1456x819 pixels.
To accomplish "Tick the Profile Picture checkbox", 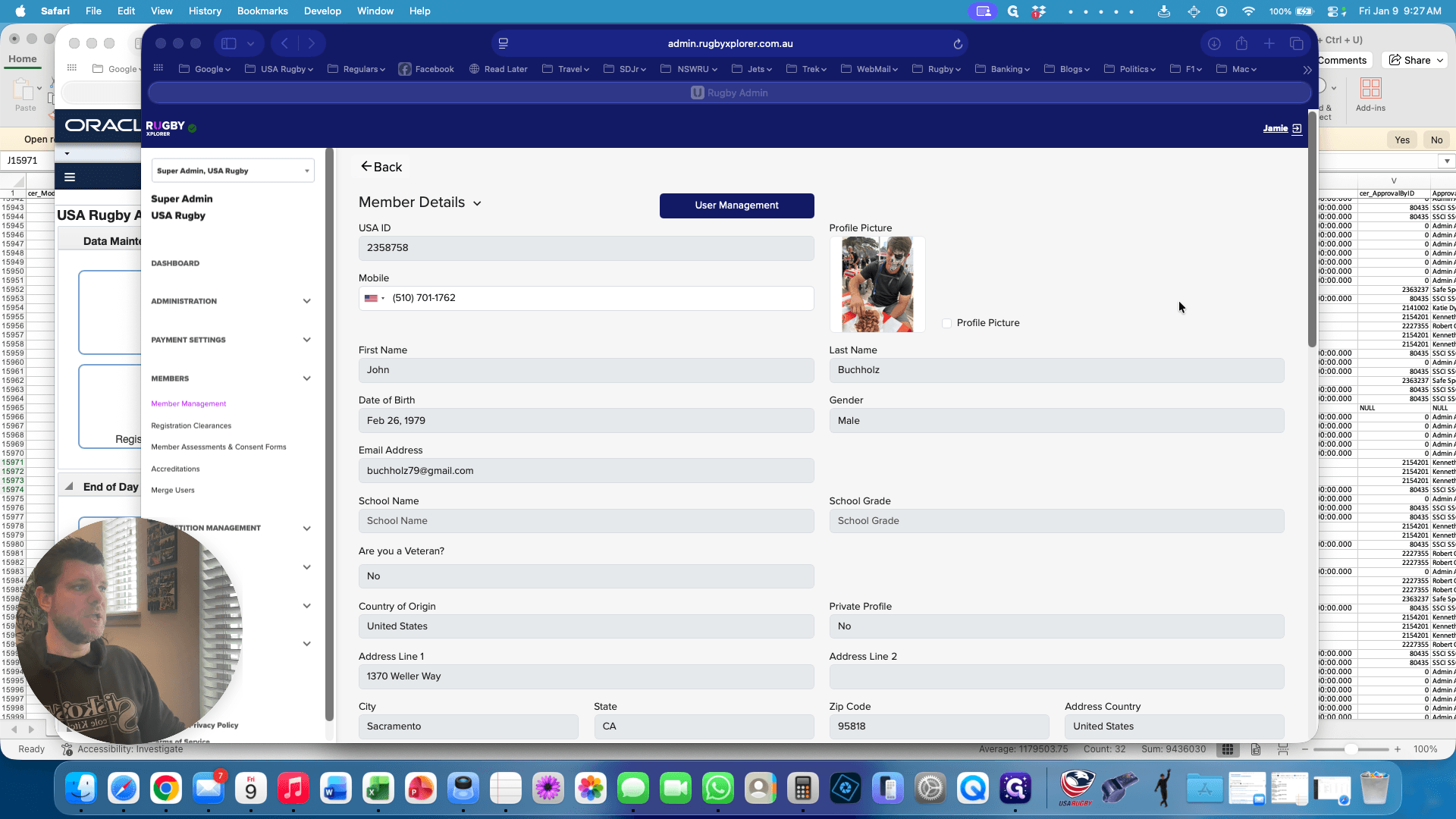I will pos(946,324).
